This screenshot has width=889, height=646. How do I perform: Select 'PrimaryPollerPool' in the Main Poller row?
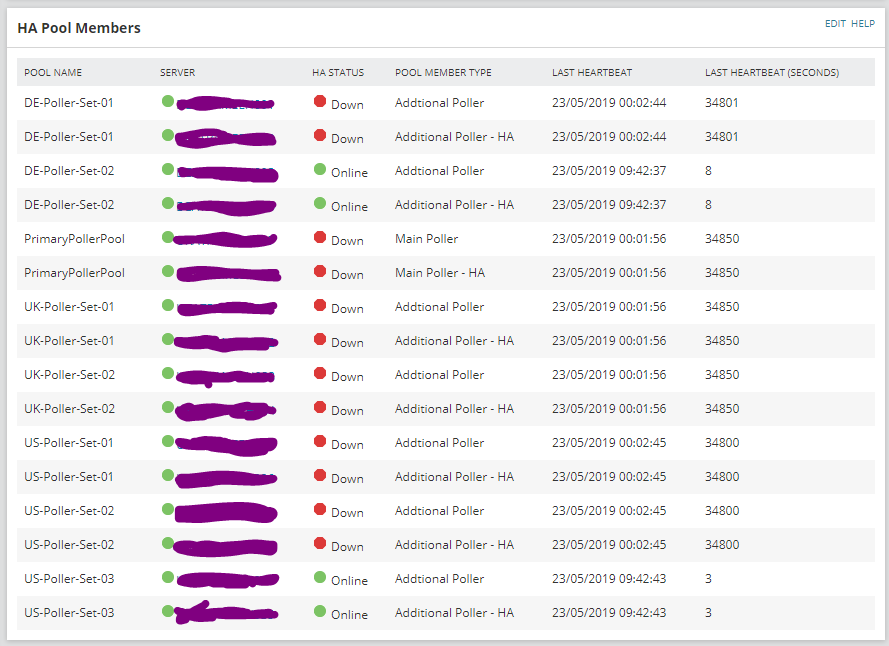point(74,239)
